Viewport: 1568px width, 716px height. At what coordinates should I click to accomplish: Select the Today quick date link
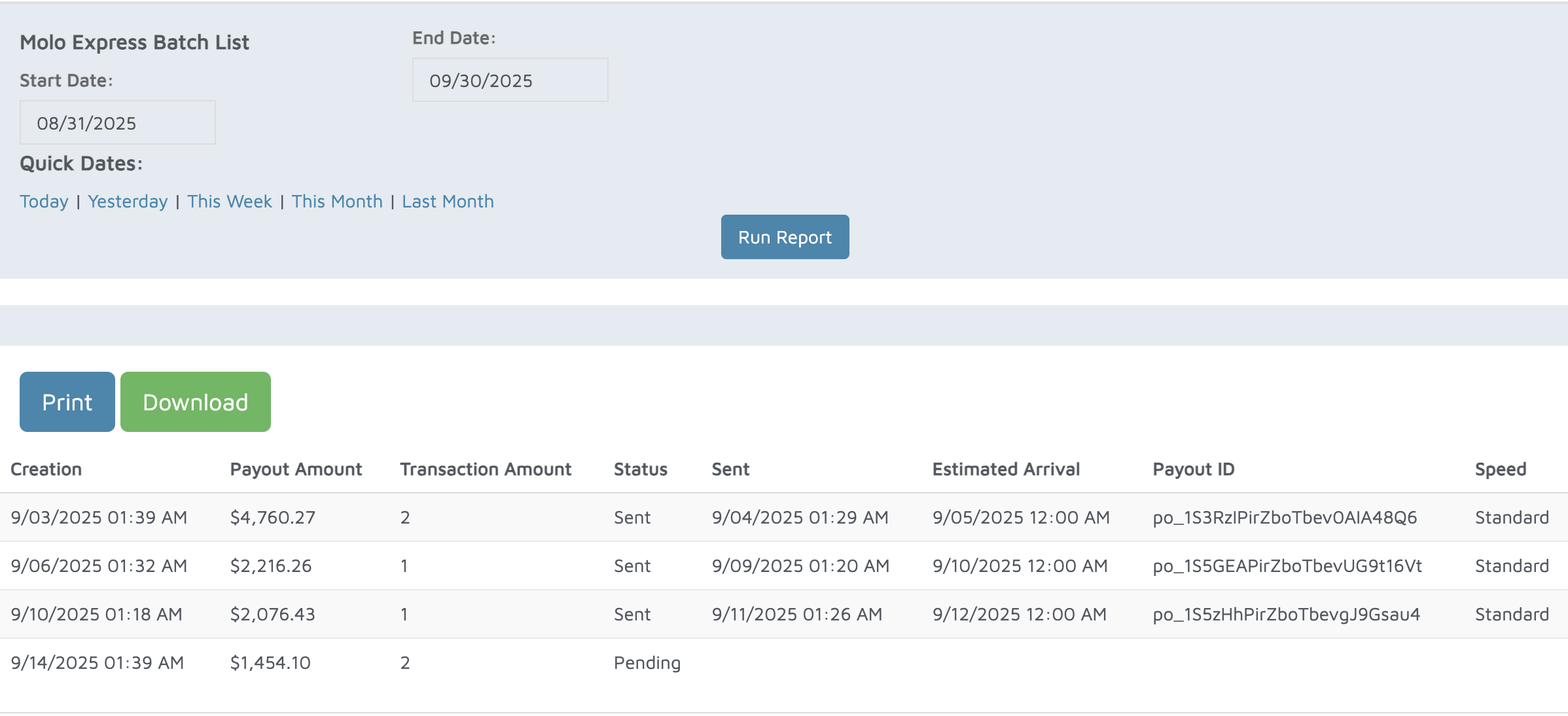pos(44,202)
